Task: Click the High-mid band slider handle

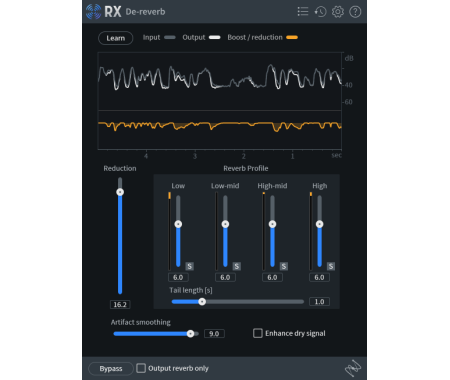Action: [272, 224]
